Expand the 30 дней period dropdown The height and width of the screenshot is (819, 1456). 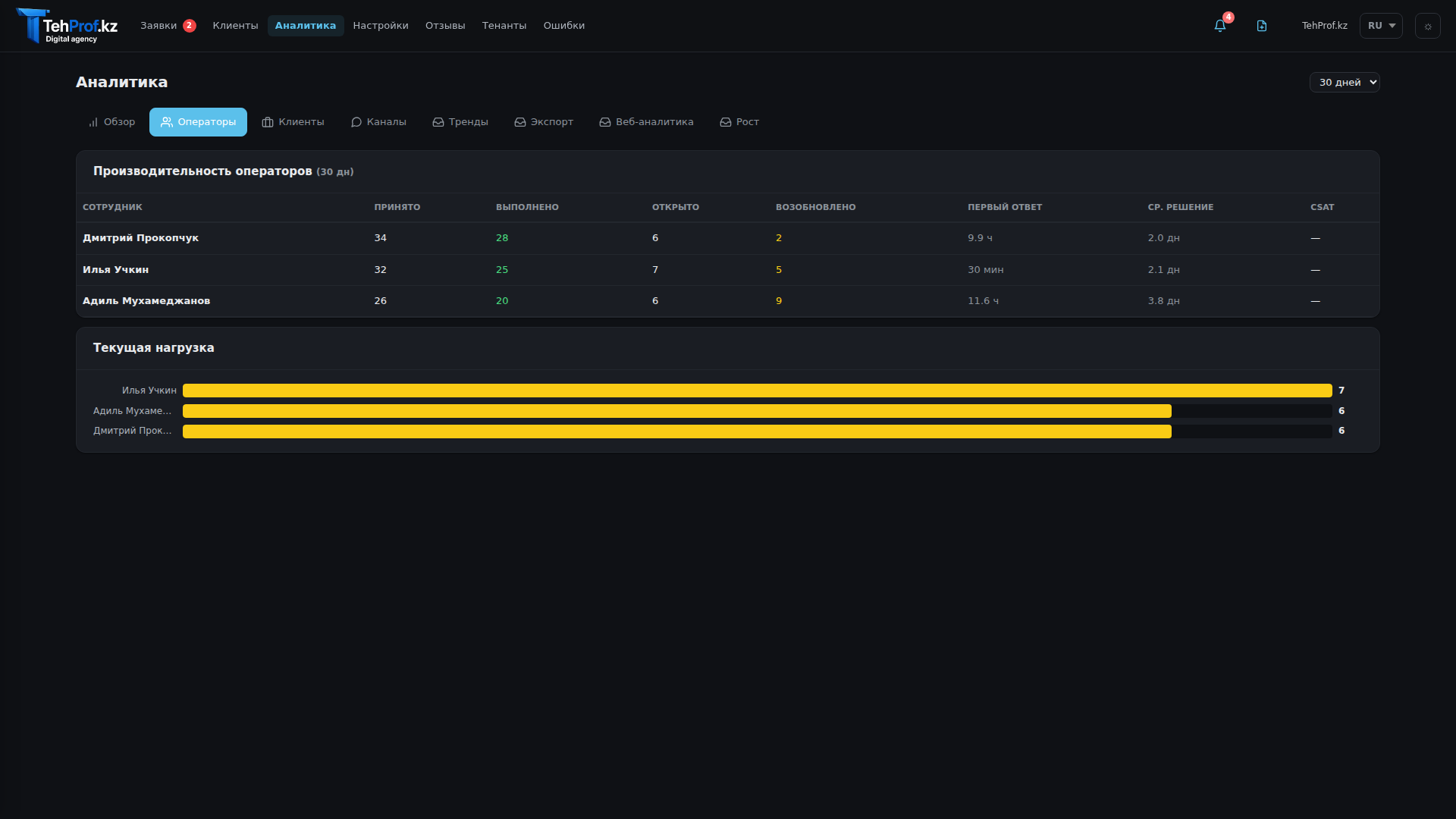[x=1344, y=82]
